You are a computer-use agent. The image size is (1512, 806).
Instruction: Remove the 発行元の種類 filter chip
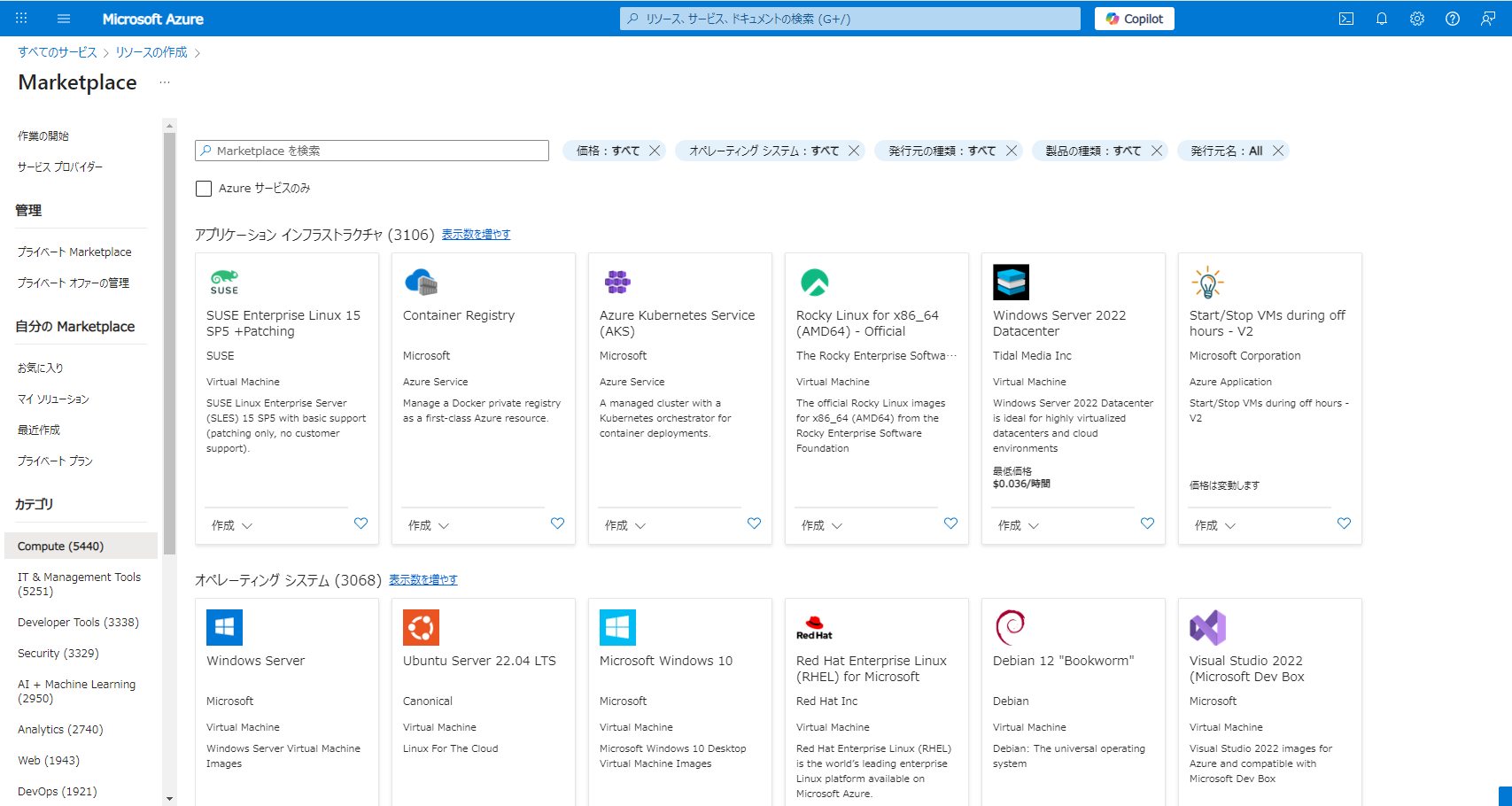pyautogui.click(x=1011, y=151)
